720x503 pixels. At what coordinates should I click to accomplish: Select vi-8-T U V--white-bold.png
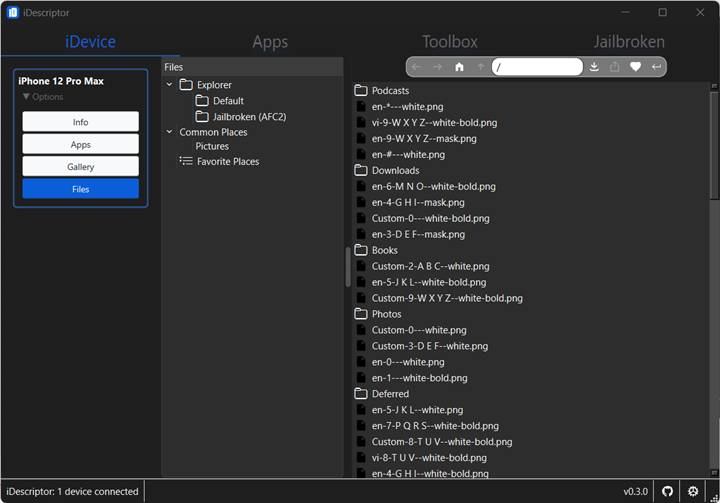click(429, 458)
